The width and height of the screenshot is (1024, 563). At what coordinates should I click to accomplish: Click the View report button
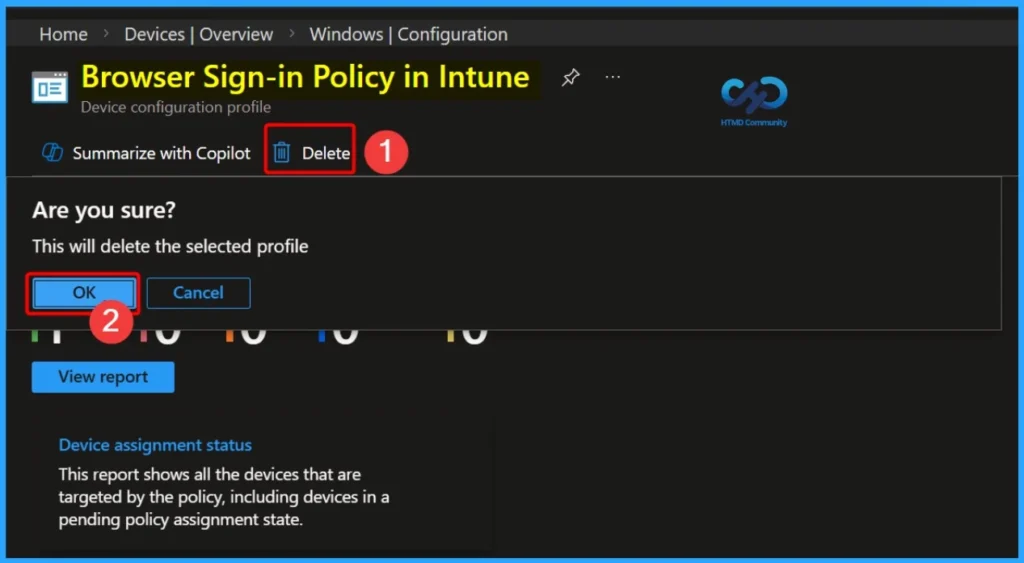click(x=103, y=377)
